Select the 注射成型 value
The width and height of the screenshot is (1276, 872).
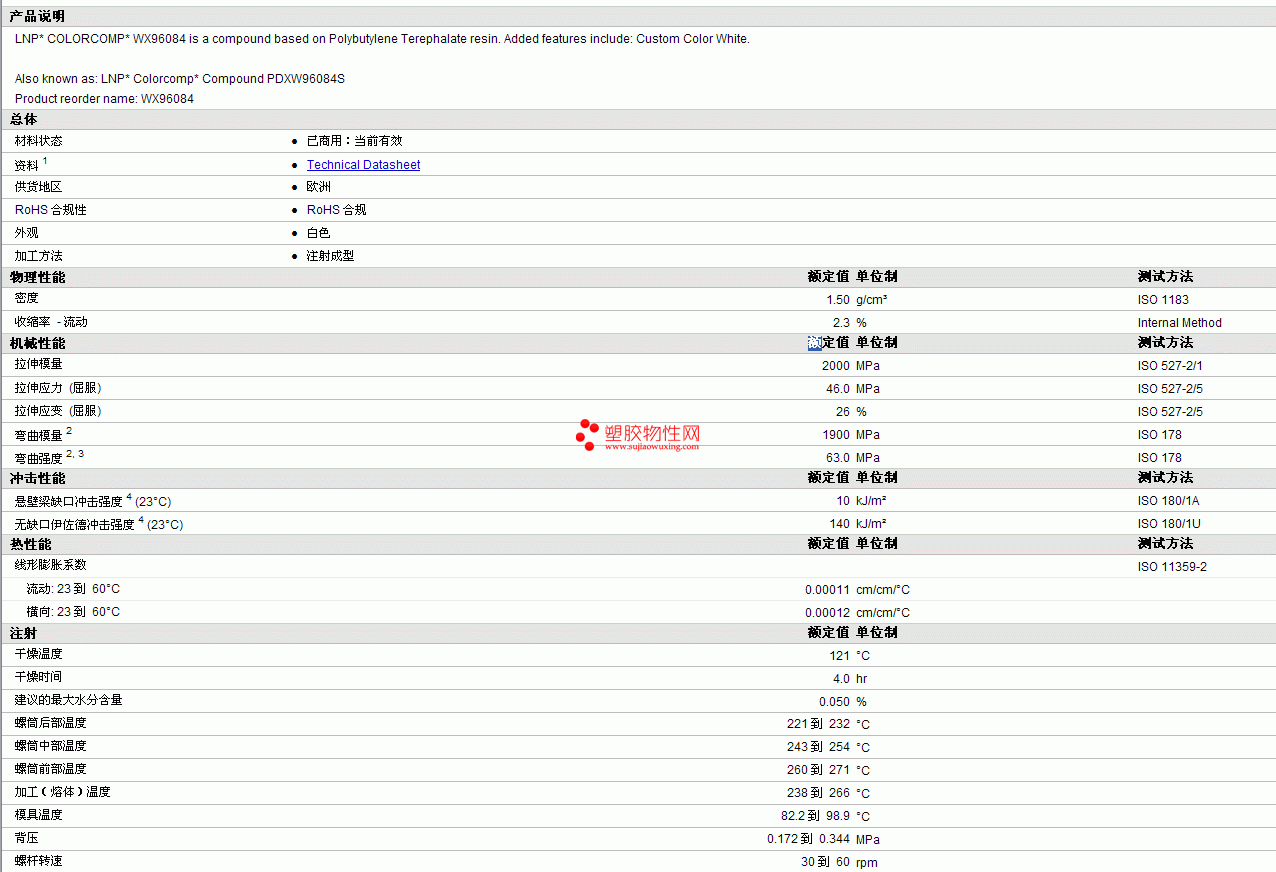331,256
